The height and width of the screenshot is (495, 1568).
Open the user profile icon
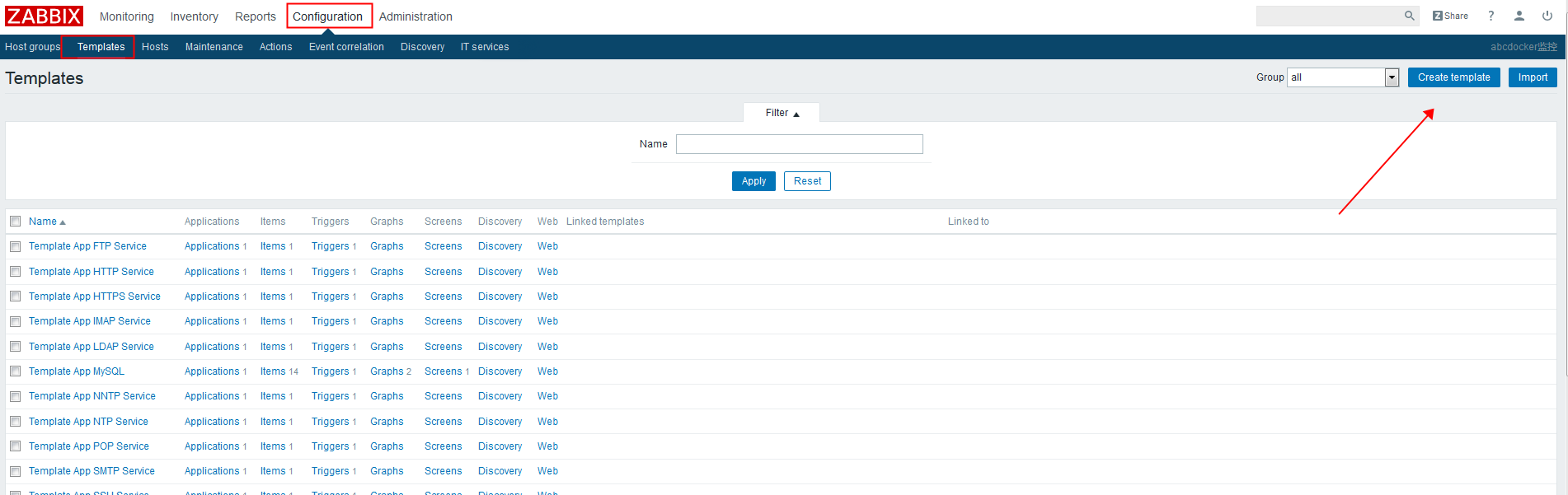pyautogui.click(x=1519, y=16)
